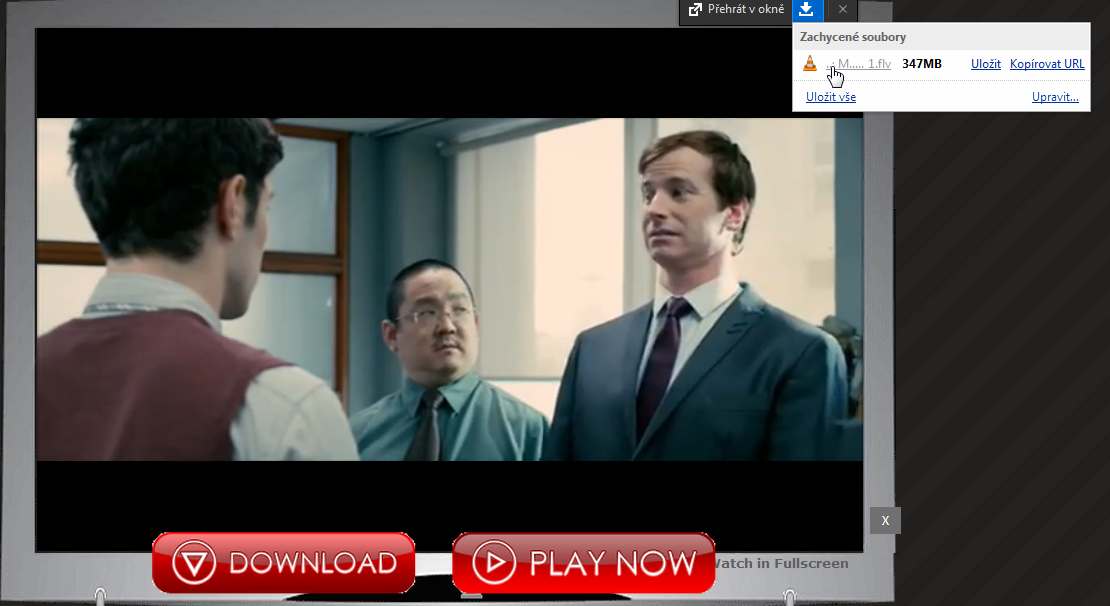Click Kopírovat URL link
Viewport: 1110px width, 606px height.
(x=1047, y=64)
